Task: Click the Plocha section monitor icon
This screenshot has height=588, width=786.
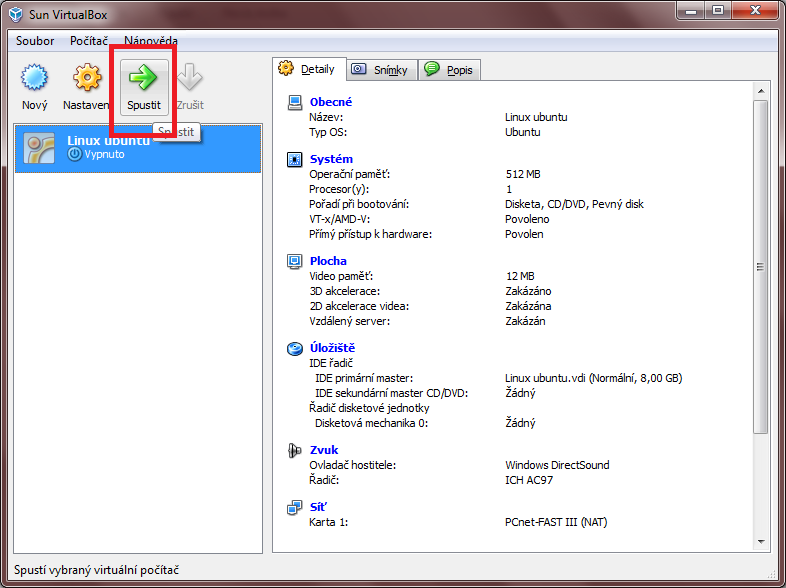Action: tap(295, 261)
